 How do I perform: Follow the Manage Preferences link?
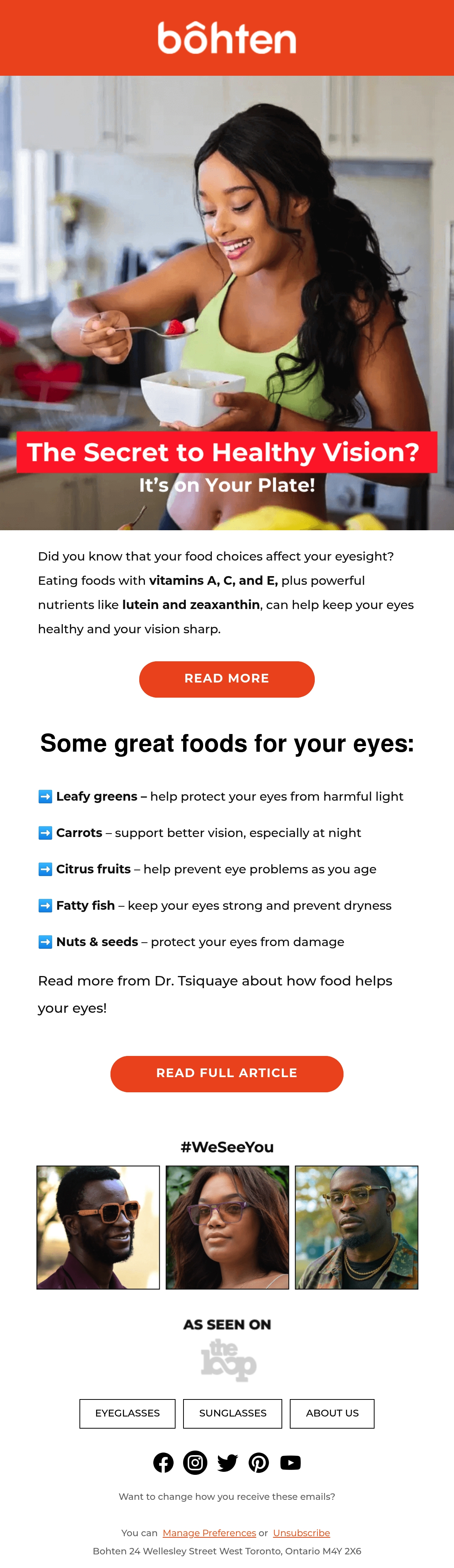(209, 1532)
